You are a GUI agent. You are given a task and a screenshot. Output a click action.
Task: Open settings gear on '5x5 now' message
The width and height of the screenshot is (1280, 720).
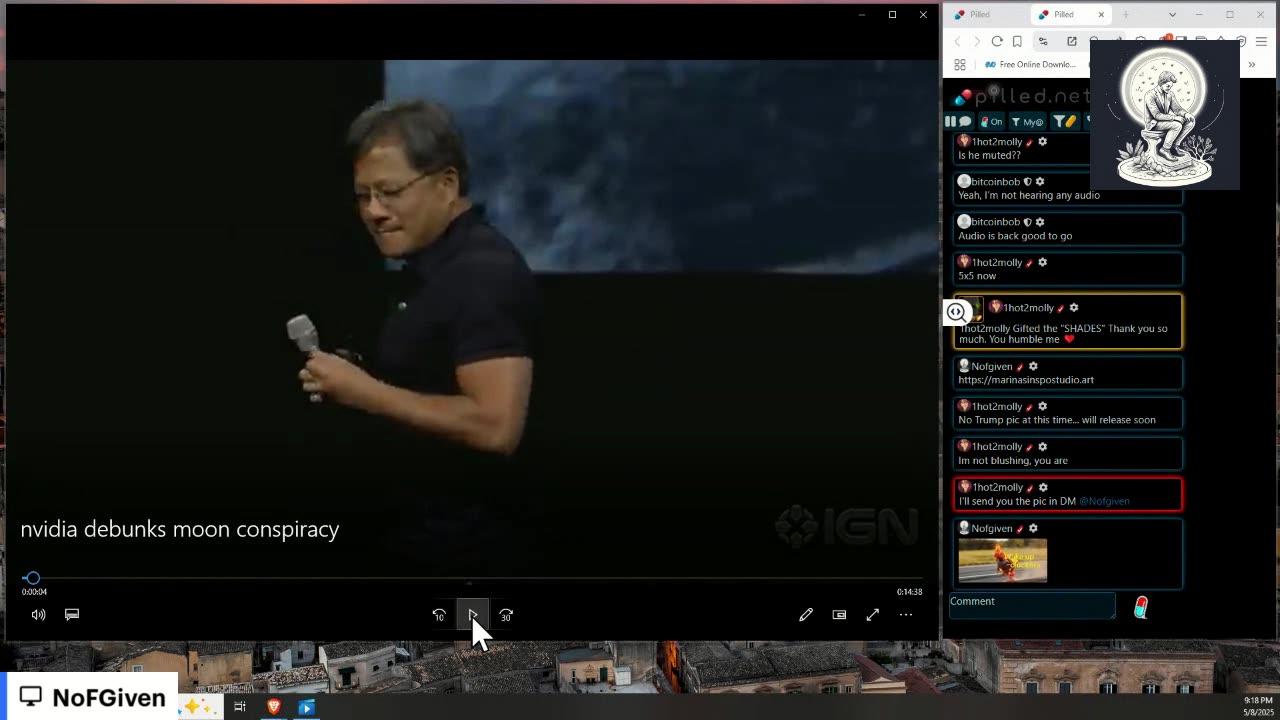point(1042,262)
